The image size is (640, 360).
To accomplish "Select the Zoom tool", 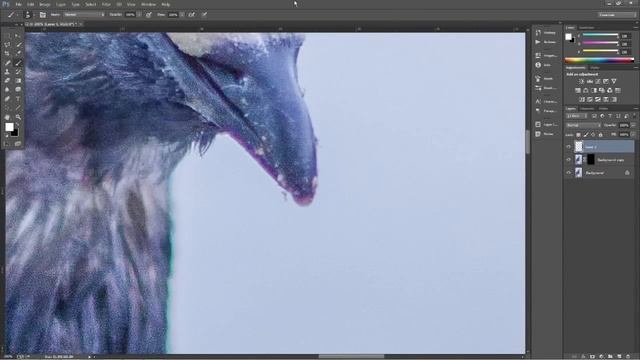I will click(x=18, y=117).
